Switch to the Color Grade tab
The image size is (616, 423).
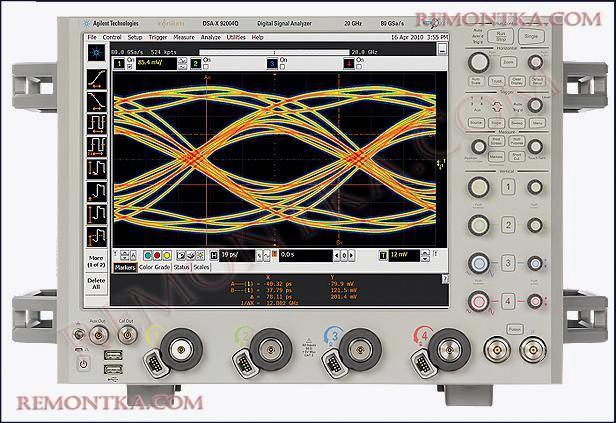154,267
